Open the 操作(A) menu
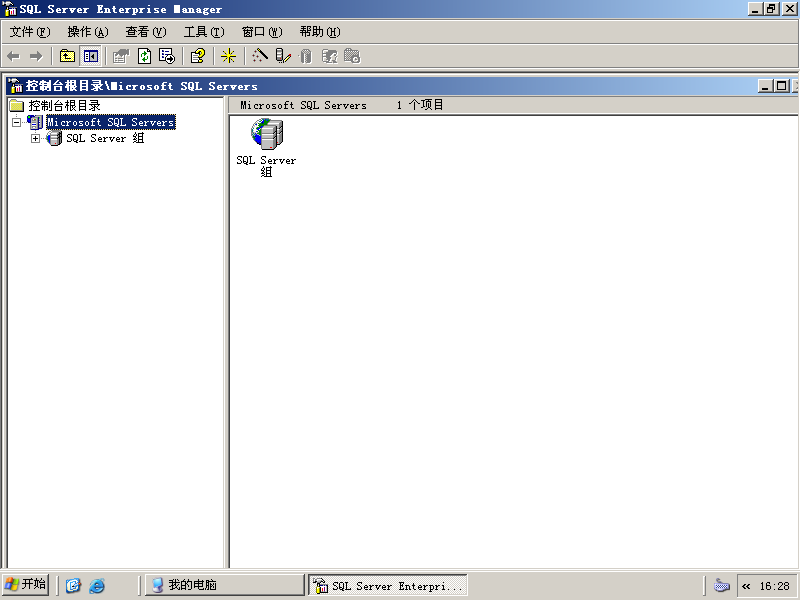 point(88,32)
